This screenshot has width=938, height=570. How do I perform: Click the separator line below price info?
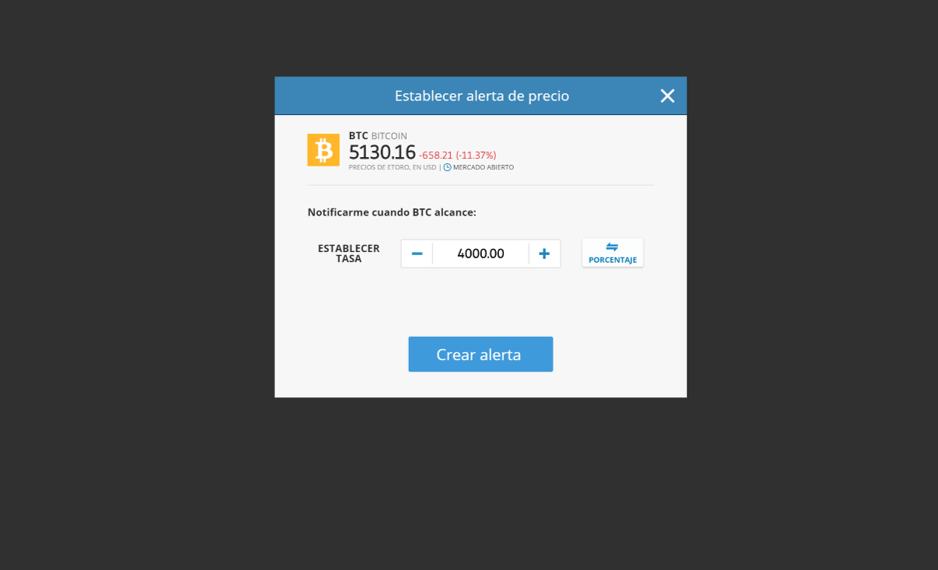(480, 185)
